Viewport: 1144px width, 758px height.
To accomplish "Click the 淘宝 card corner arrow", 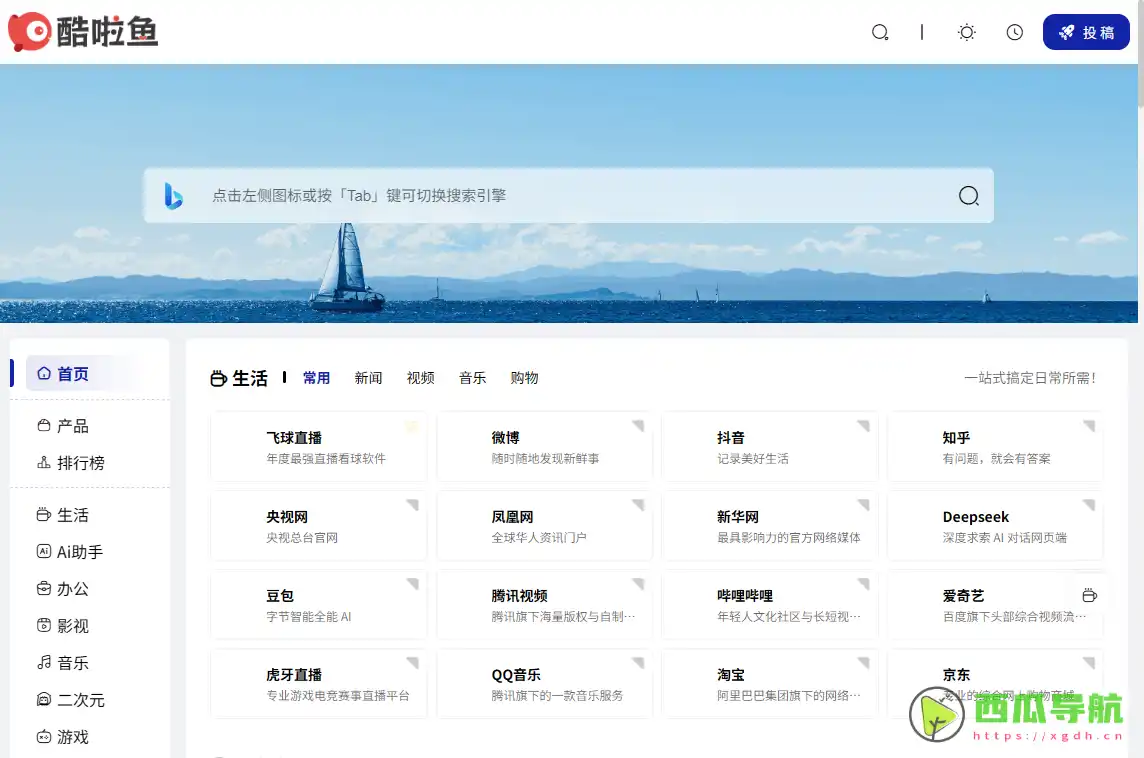I will pyautogui.click(x=865, y=662).
